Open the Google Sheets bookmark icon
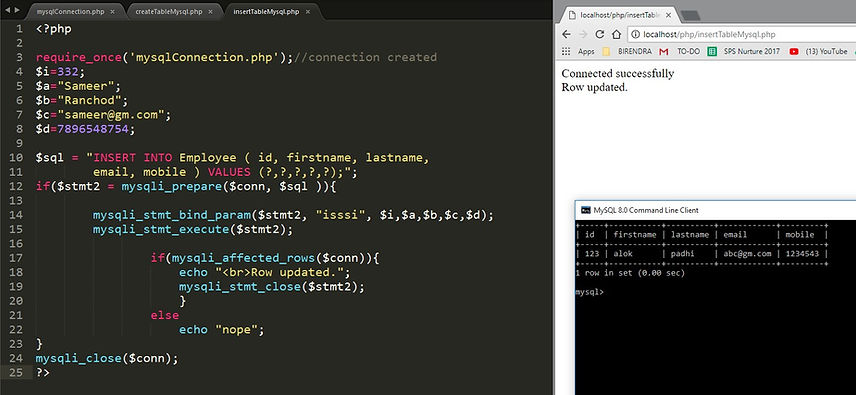This screenshot has height=395, width=856. 712,51
